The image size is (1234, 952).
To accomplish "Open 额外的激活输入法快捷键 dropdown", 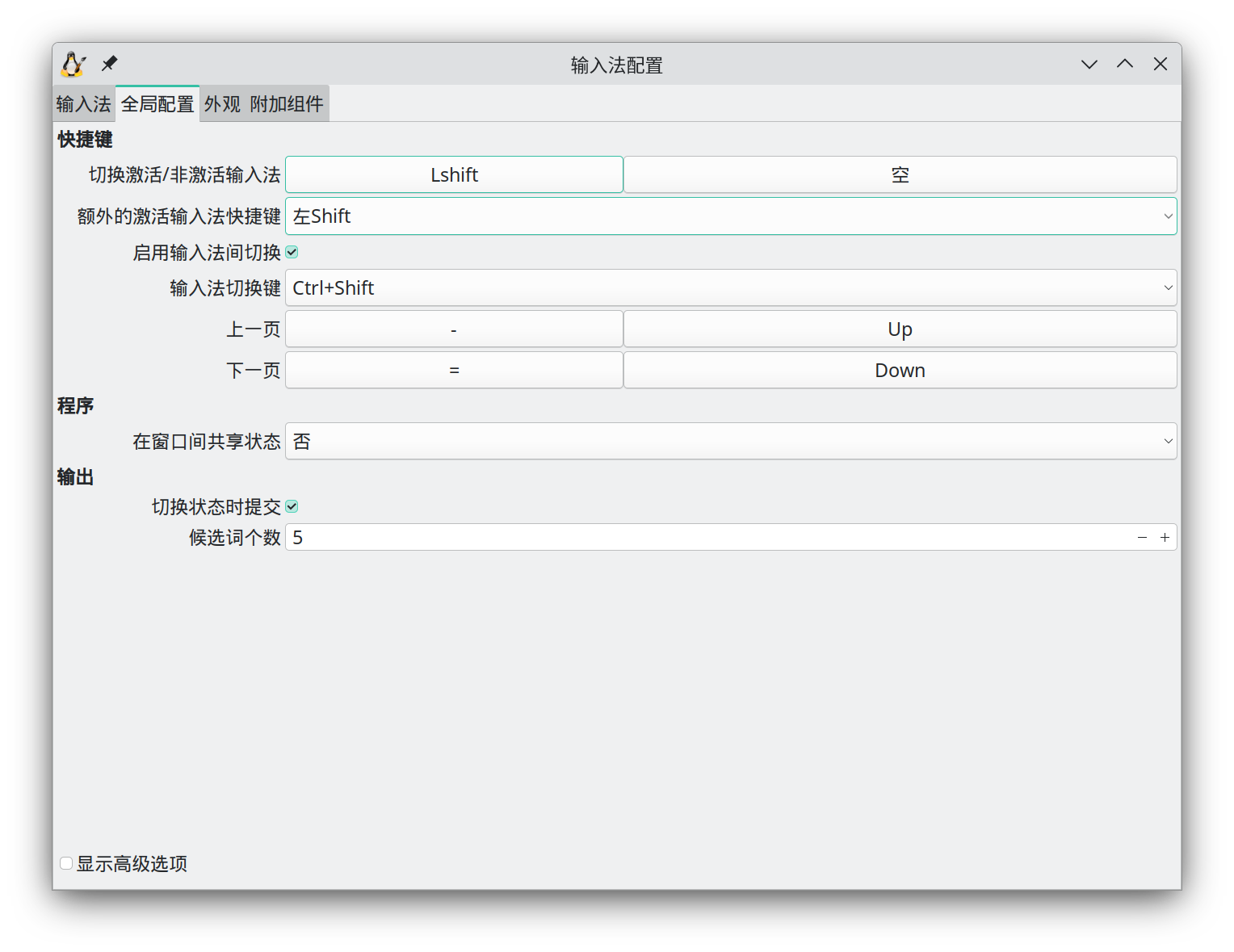I will click(x=730, y=216).
